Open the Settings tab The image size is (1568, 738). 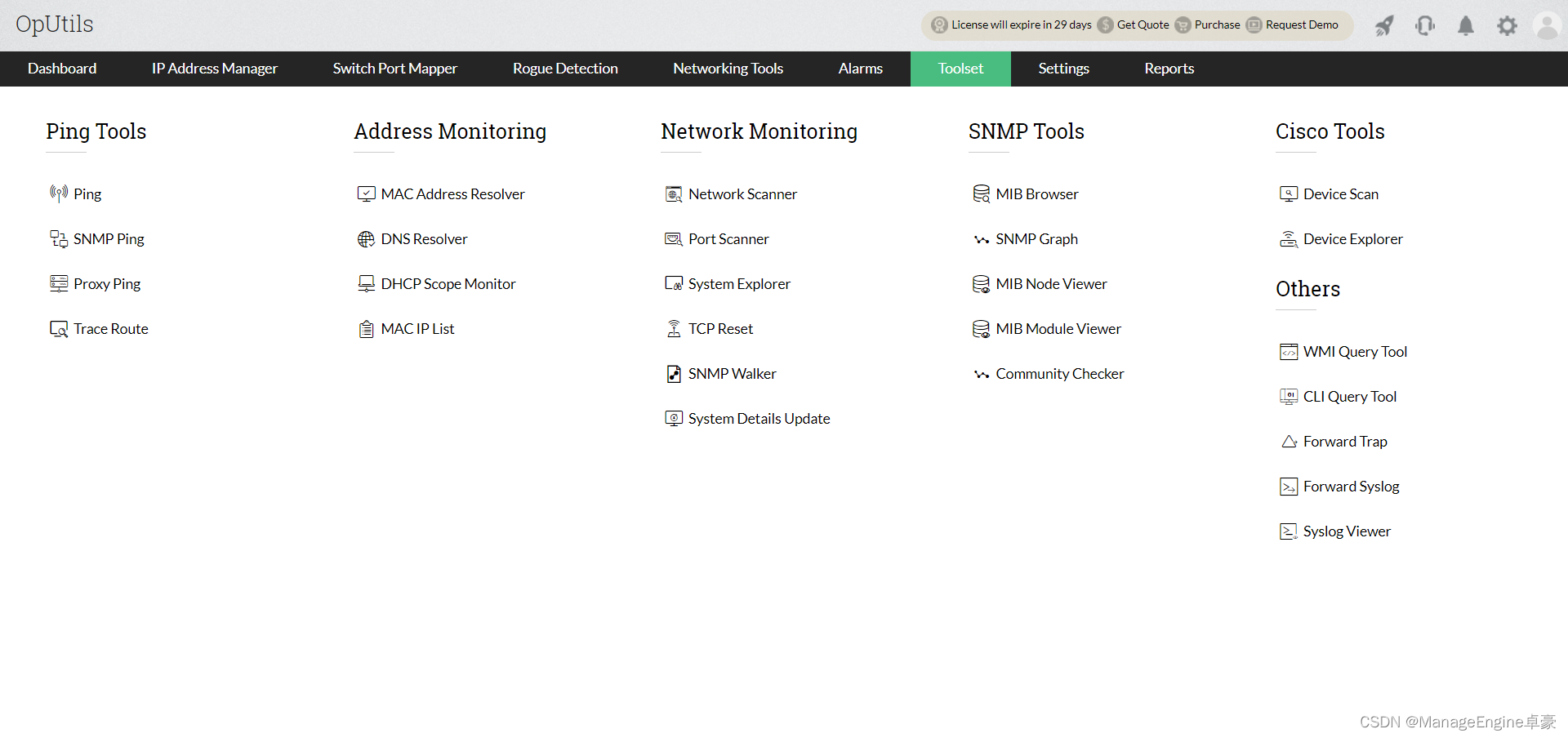coord(1064,69)
